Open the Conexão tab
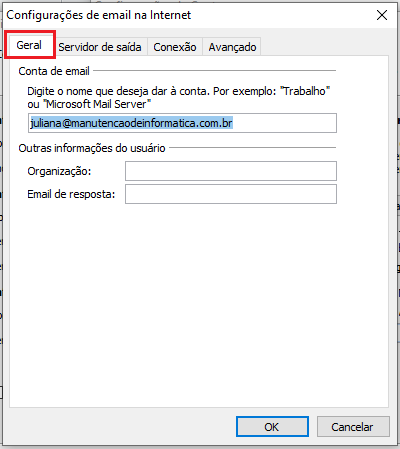 pos(175,47)
